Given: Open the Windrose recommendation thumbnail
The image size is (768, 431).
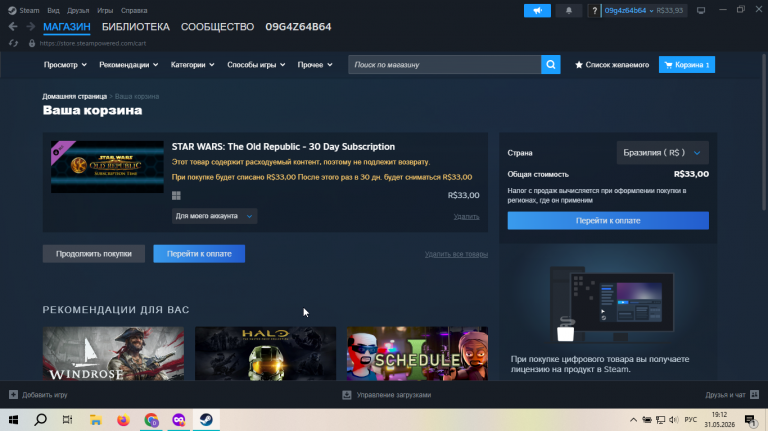Looking at the screenshot, I should [113, 354].
